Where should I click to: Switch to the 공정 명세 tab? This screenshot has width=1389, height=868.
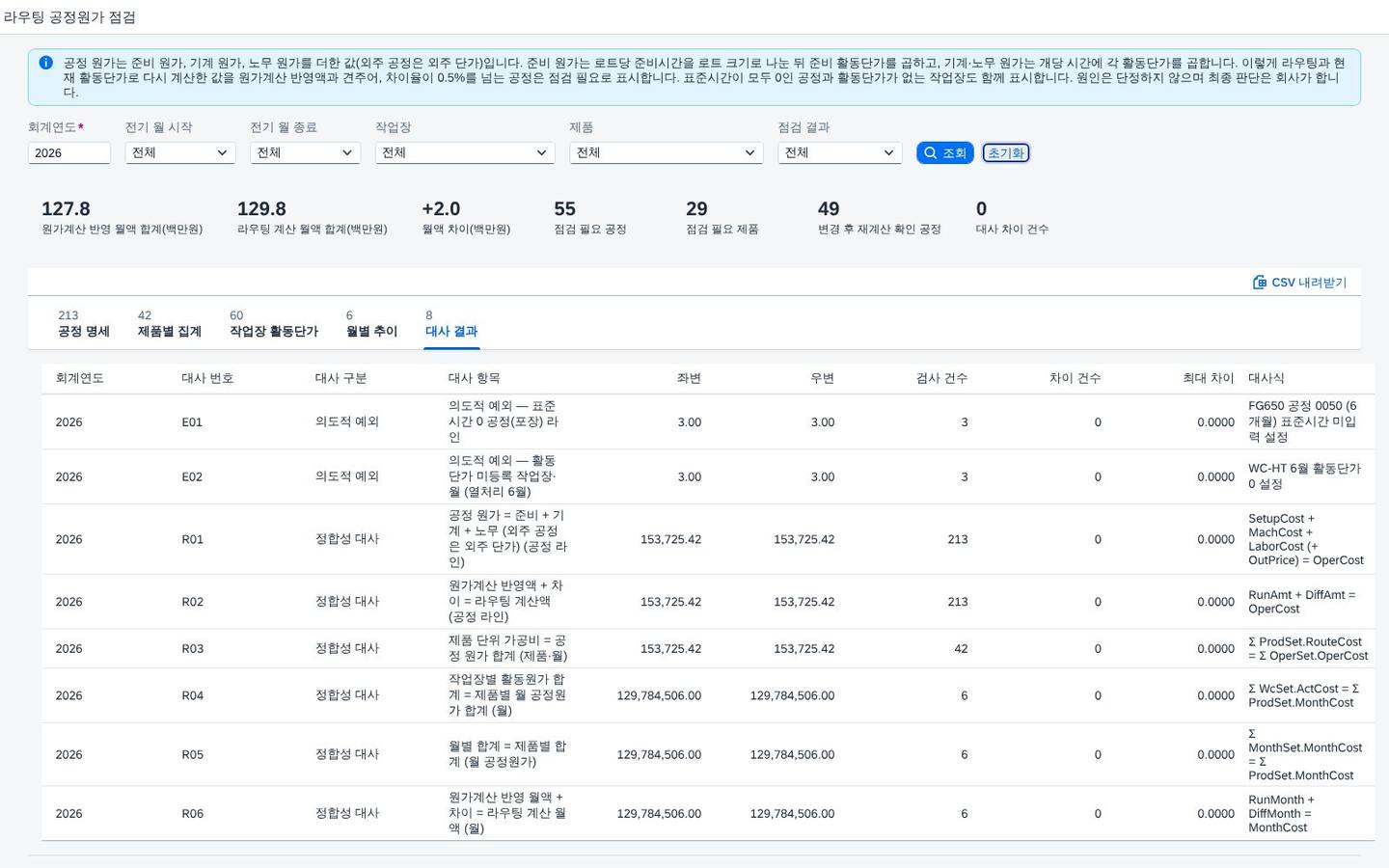[84, 324]
